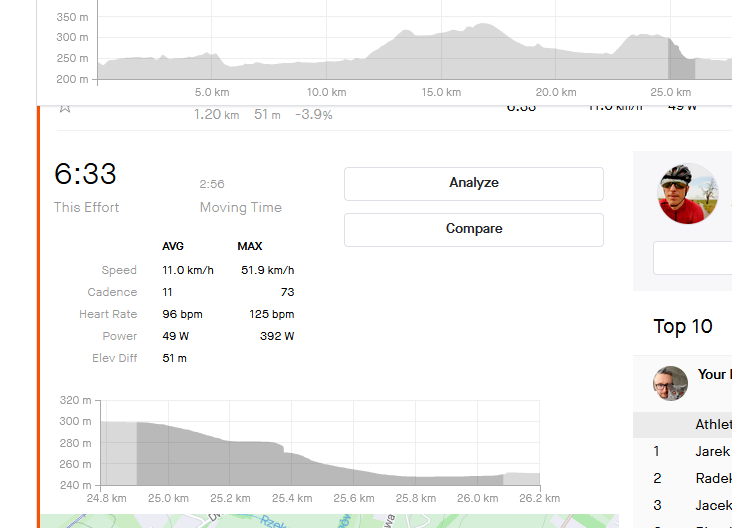Click the light gray start portion of the segment chart

pyautogui.click(x=118, y=453)
